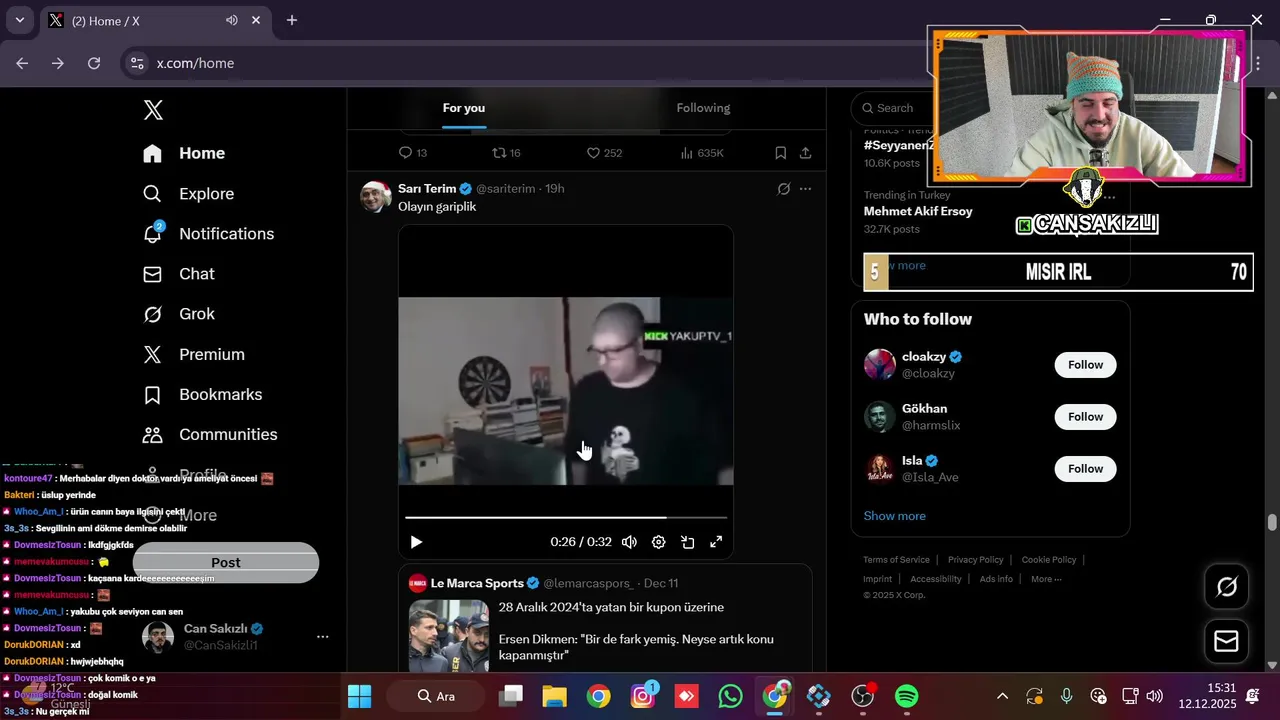Open Cookie Policy link
The height and width of the screenshot is (720, 1280).
coord(1049,560)
